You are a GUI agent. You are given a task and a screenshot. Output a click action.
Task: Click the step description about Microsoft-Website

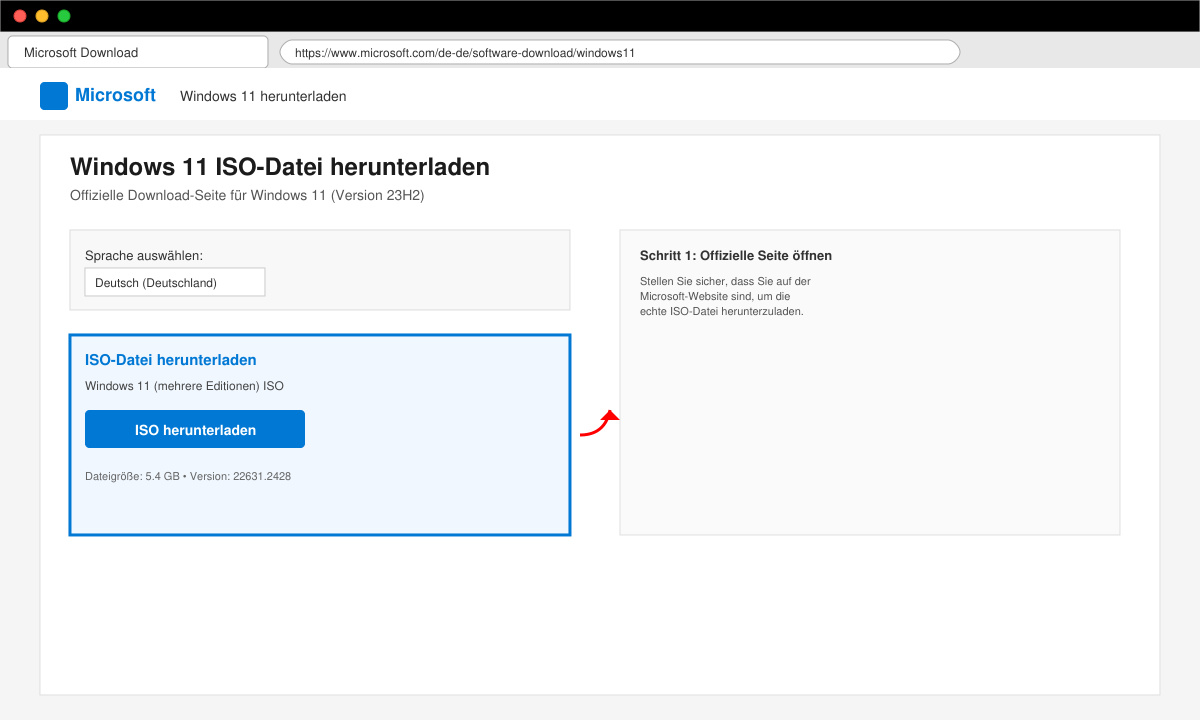click(725, 296)
